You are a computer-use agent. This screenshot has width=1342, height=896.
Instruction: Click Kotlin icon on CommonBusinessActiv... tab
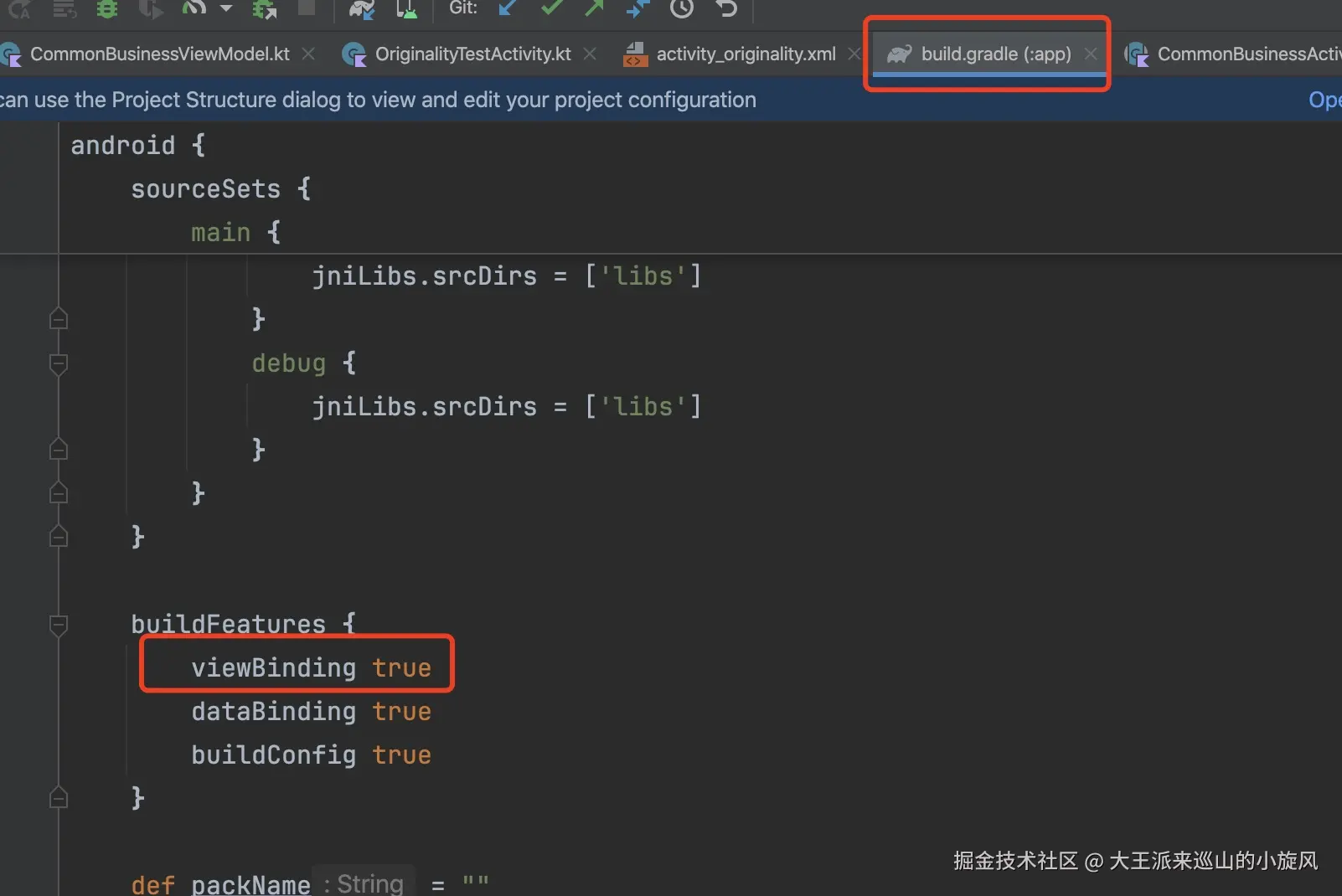click(x=1137, y=54)
